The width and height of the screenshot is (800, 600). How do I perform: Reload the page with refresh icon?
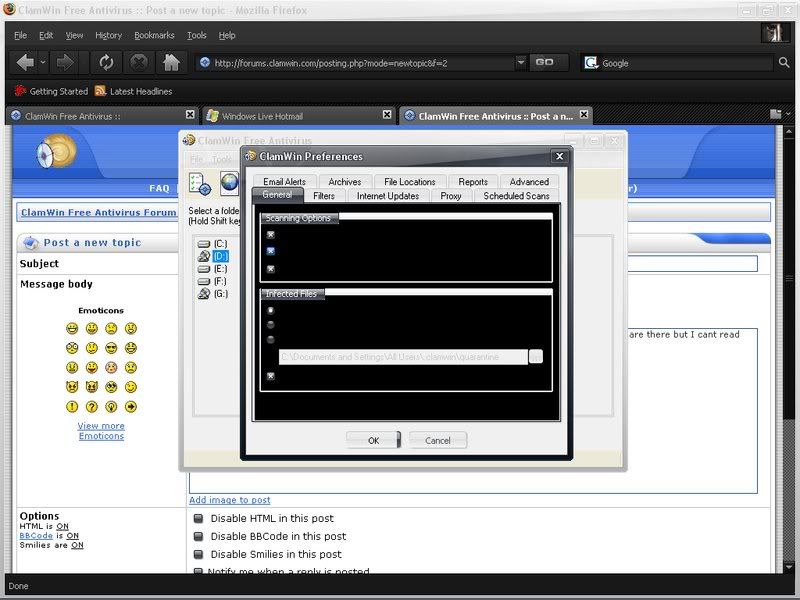106,63
